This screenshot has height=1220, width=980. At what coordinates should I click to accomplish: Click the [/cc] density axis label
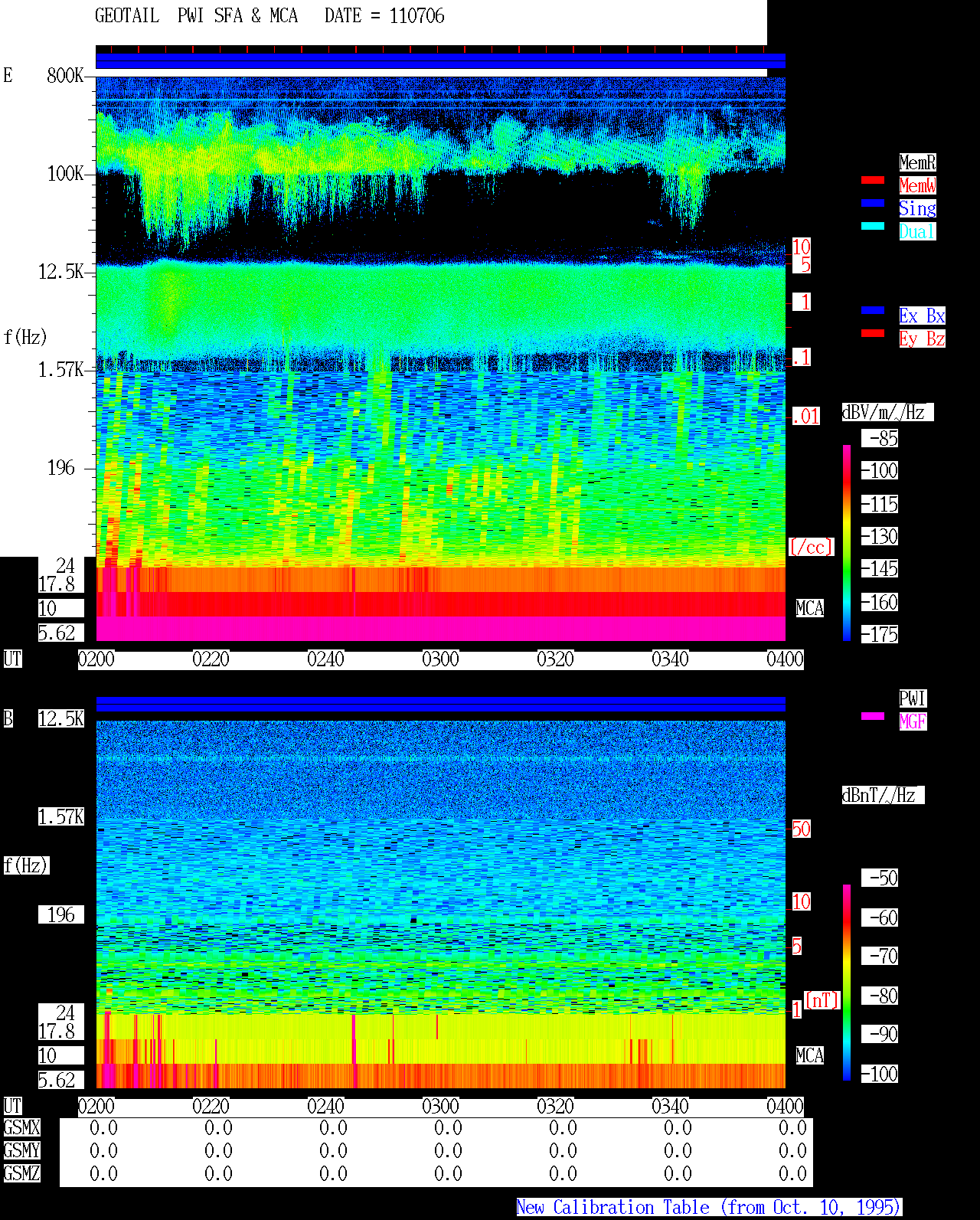[811, 547]
